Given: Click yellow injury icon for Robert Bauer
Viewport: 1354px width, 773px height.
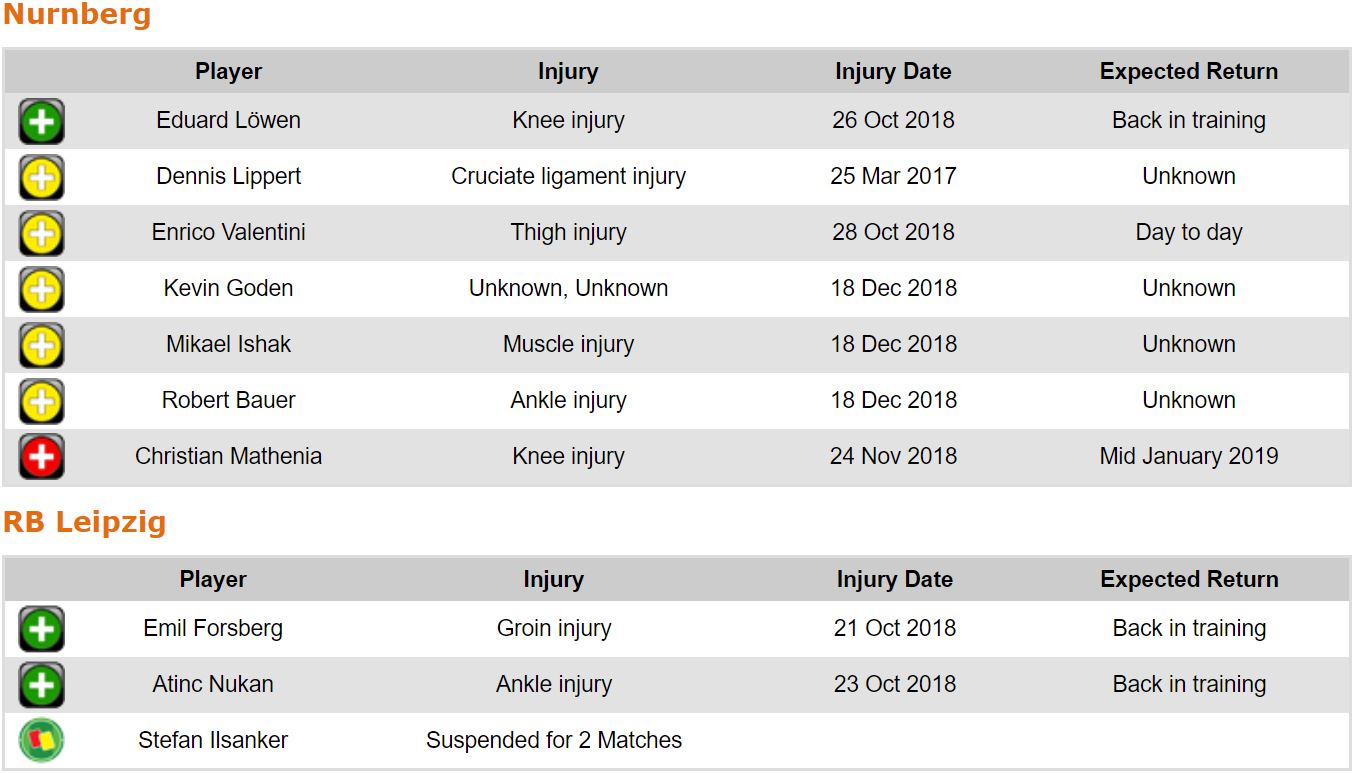Looking at the screenshot, I should coord(41,402).
